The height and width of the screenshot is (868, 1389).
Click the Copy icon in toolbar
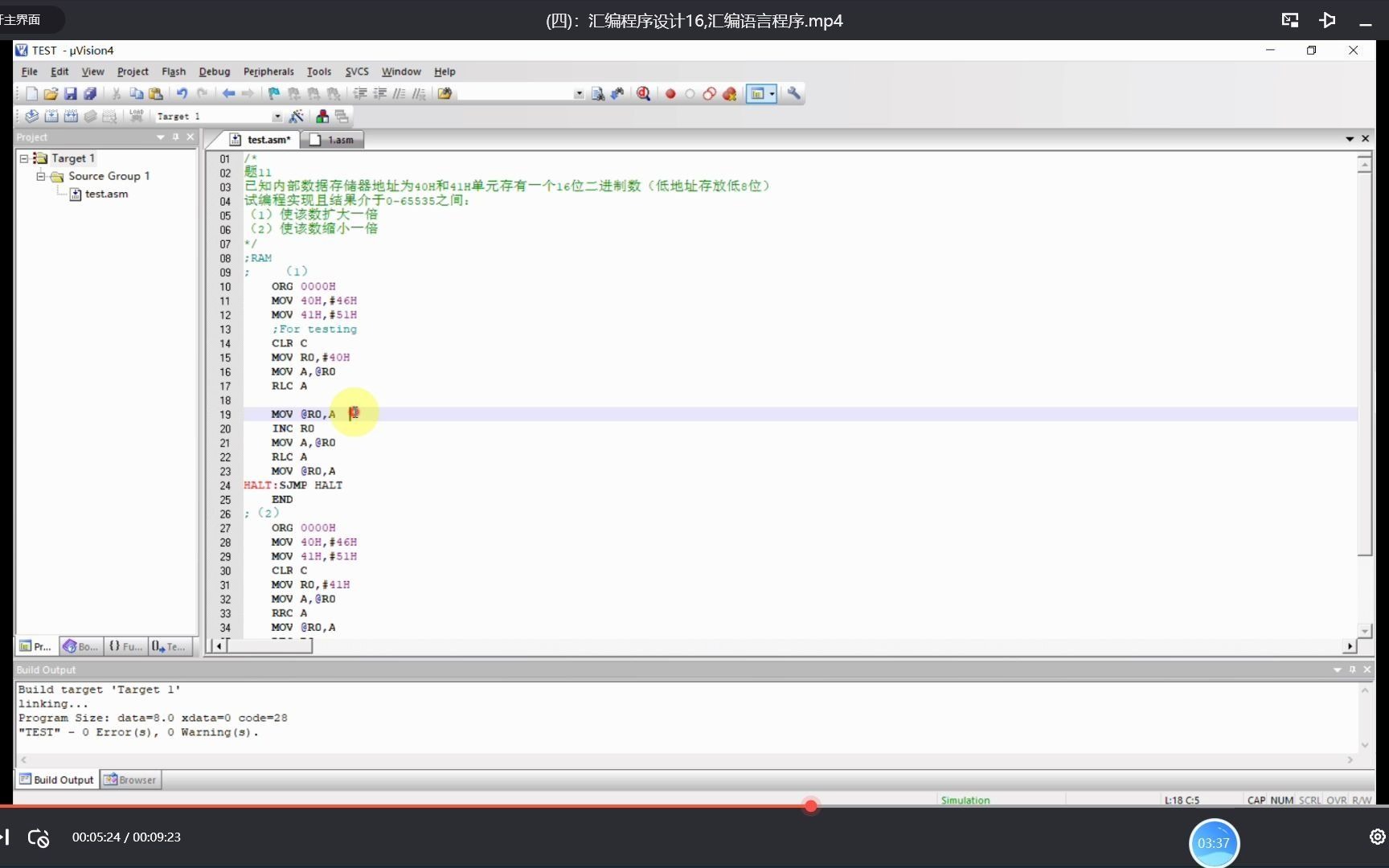pos(136,94)
